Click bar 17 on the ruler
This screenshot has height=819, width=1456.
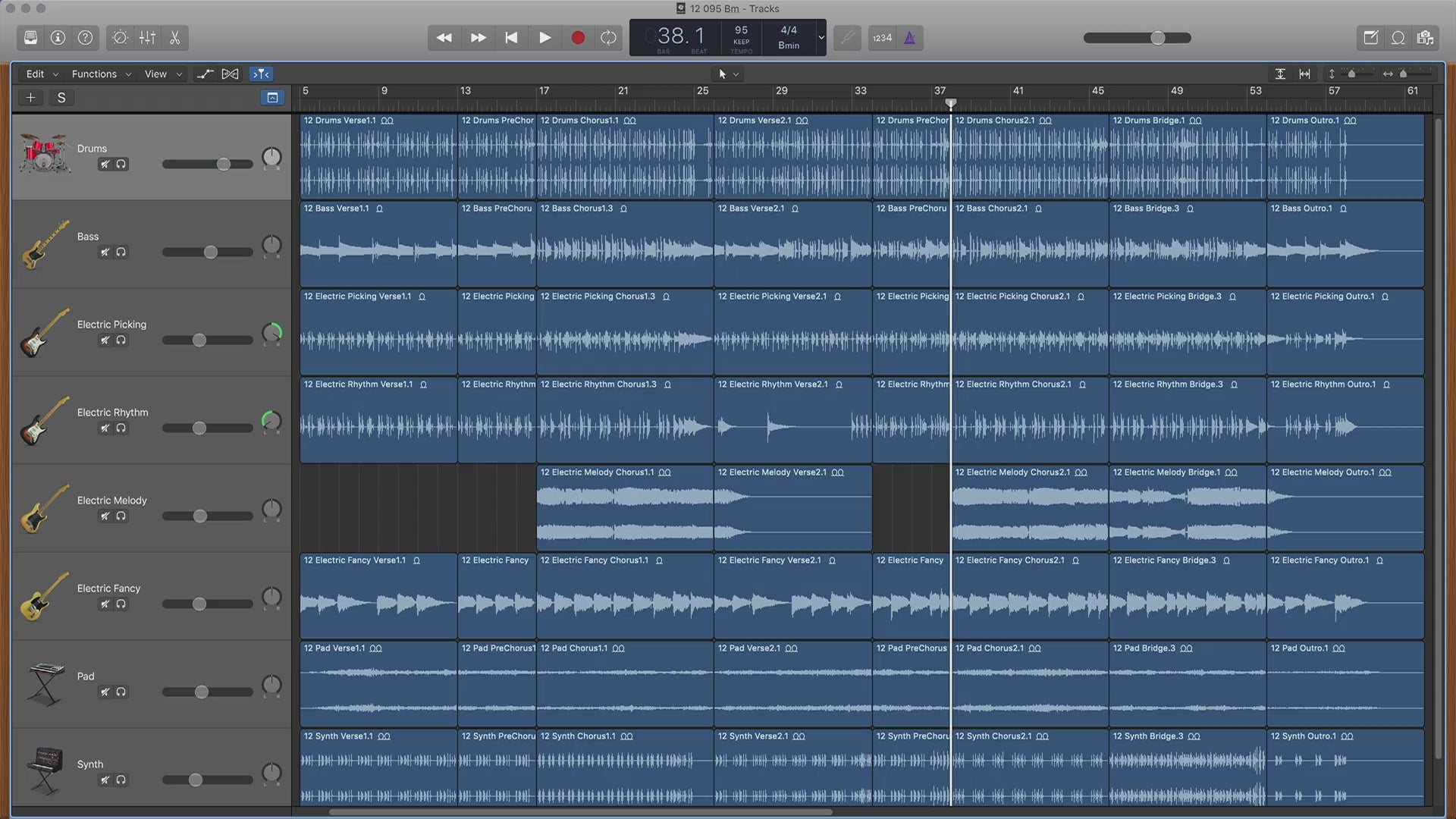point(543,91)
